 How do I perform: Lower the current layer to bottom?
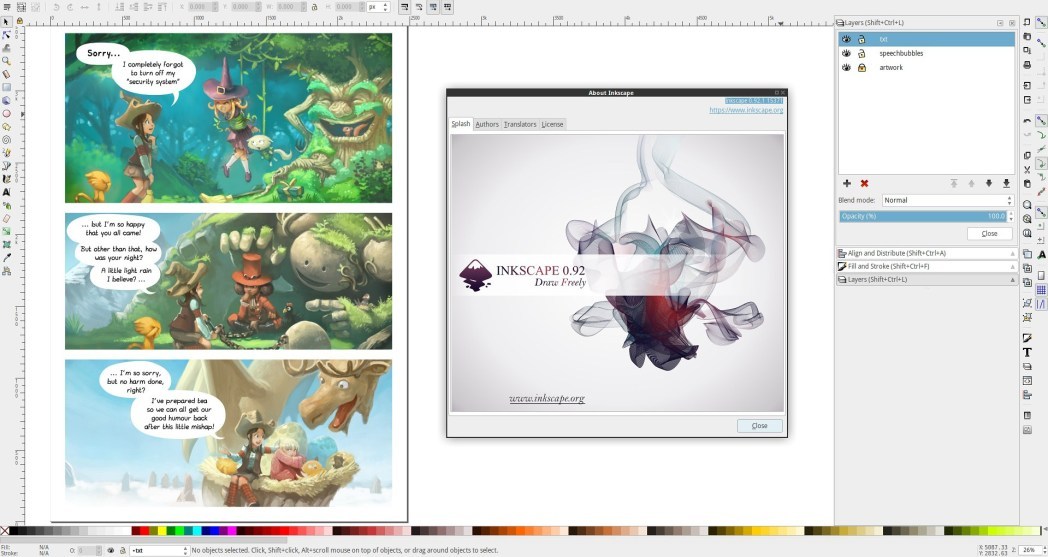[1006, 183]
